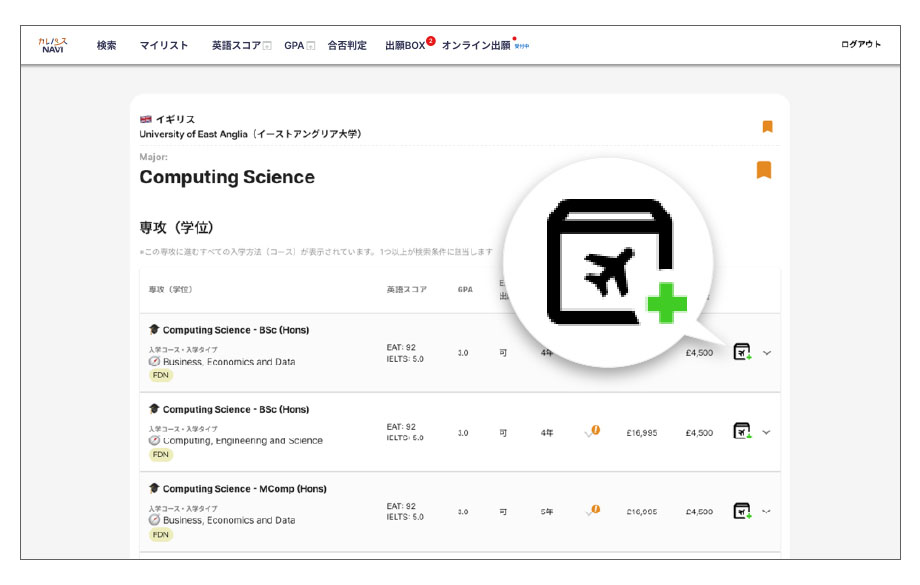
Task: Click the UK flag icon
Action: [x=146, y=120]
